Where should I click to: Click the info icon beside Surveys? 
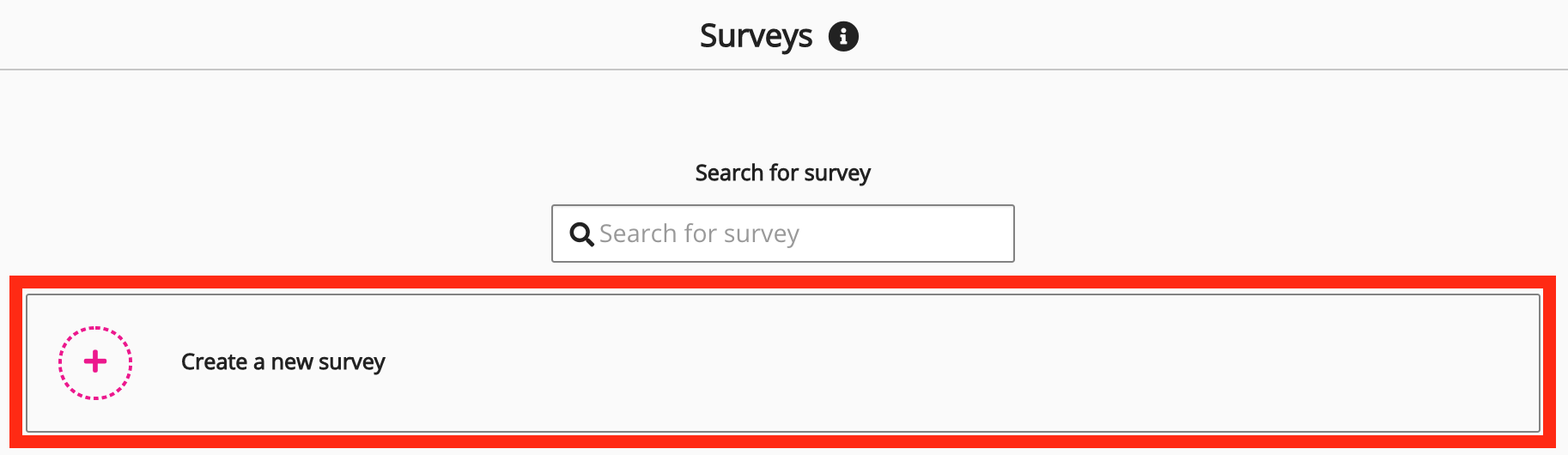point(842,37)
